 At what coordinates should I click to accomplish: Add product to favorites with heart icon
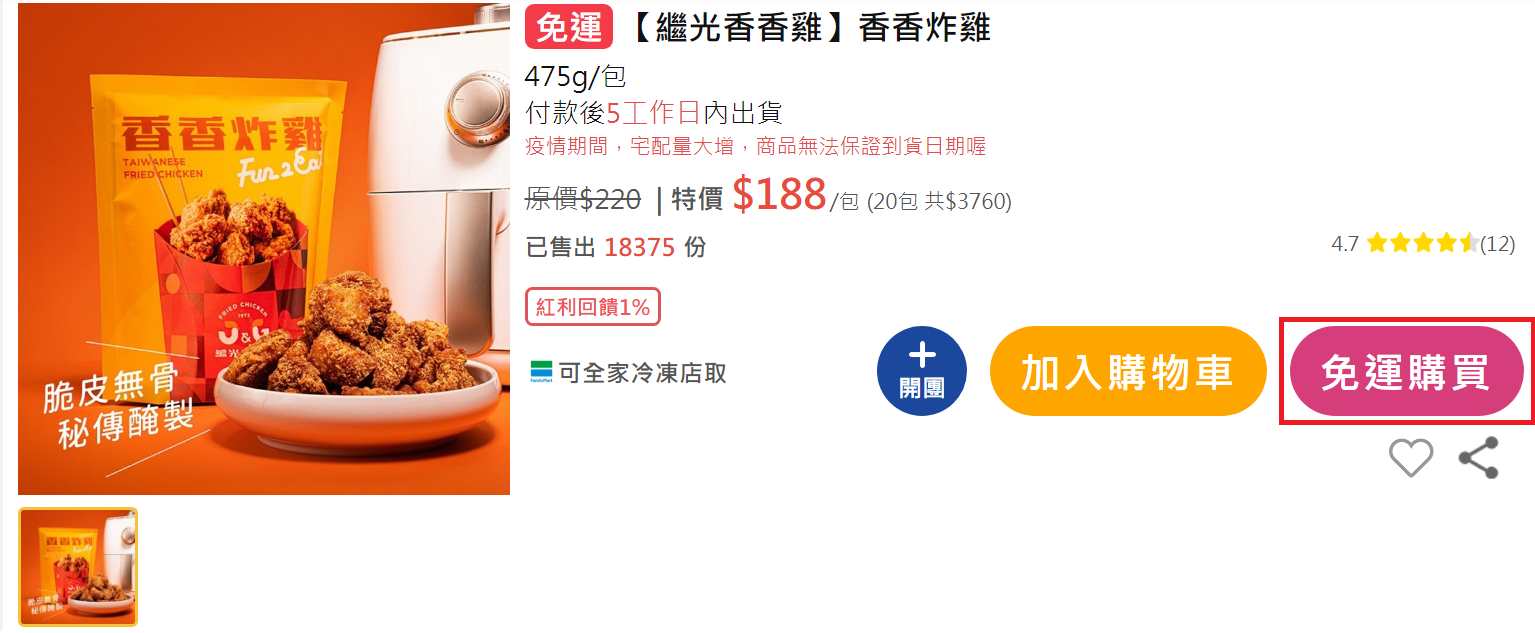pyautogui.click(x=1411, y=458)
